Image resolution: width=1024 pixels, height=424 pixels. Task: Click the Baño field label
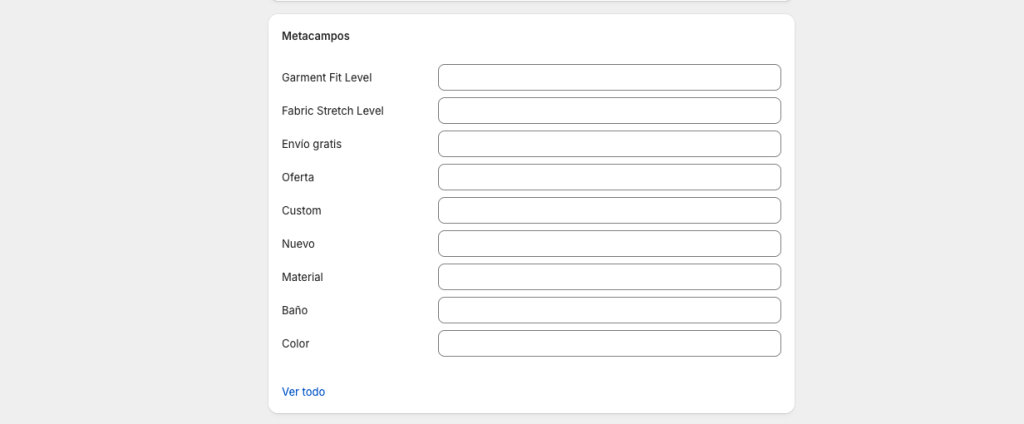click(x=295, y=310)
